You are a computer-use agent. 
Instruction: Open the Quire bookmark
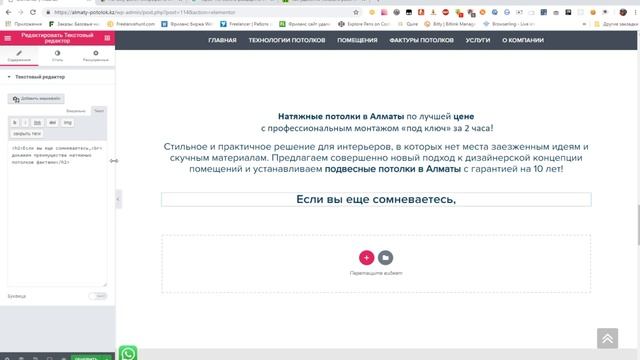(x=408, y=24)
